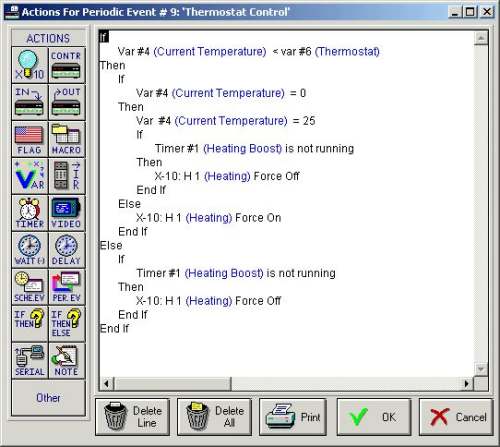This screenshot has width=500, height=447.
Task: Confirm with the OK button
Action: (374, 417)
